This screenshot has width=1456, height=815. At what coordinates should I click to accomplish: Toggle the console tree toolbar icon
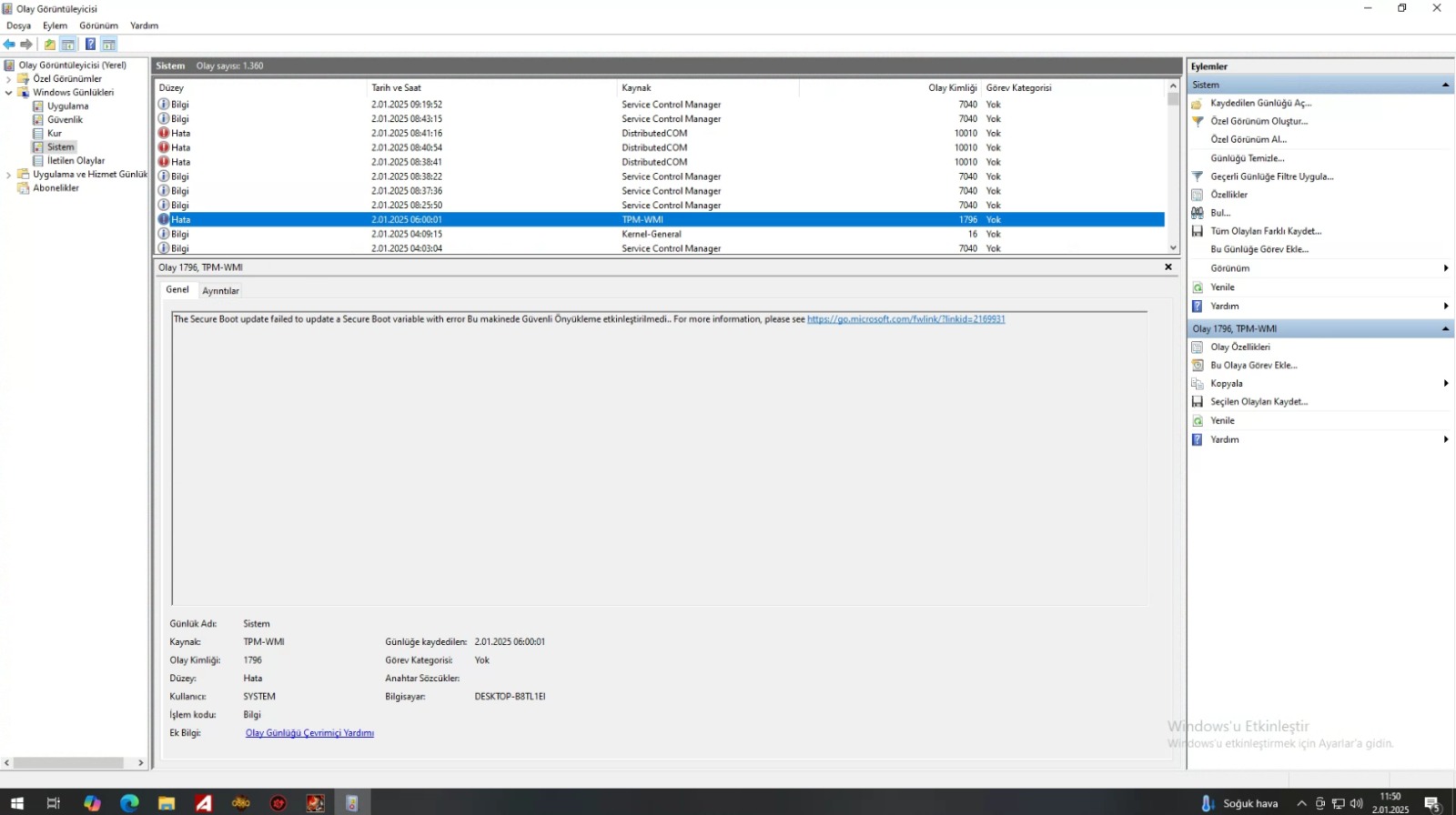[68, 45]
